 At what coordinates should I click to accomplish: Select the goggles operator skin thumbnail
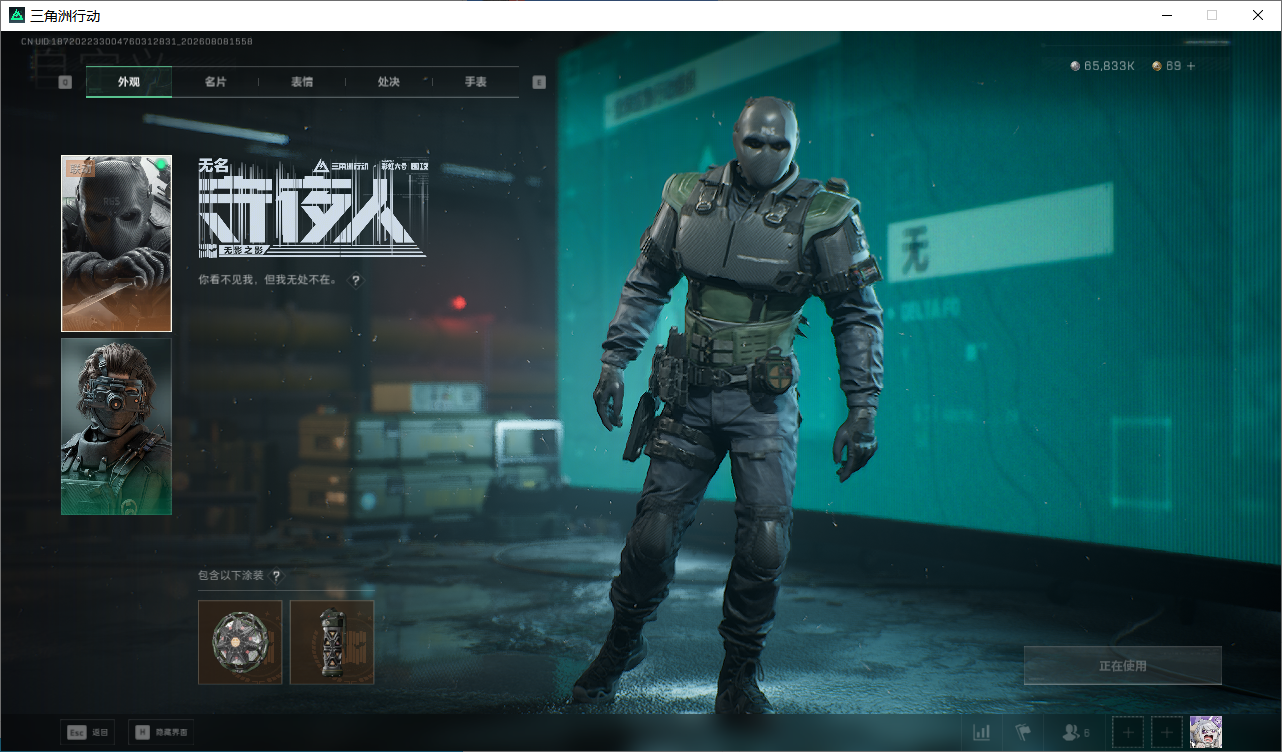tap(116, 427)
